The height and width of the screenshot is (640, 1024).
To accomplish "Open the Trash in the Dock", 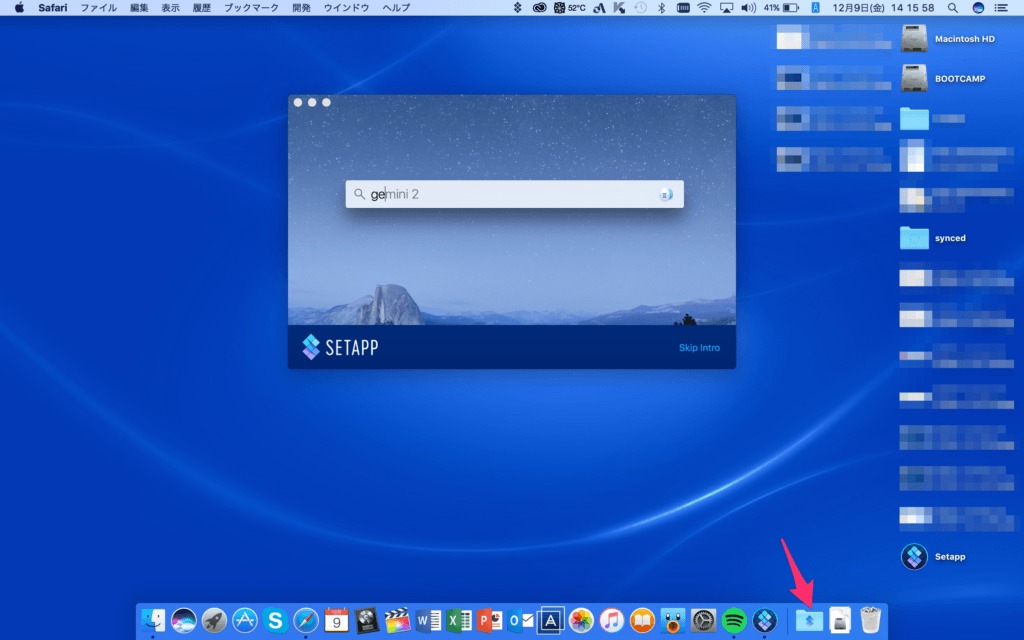I will pyautogui.click(x=871, y=620).
